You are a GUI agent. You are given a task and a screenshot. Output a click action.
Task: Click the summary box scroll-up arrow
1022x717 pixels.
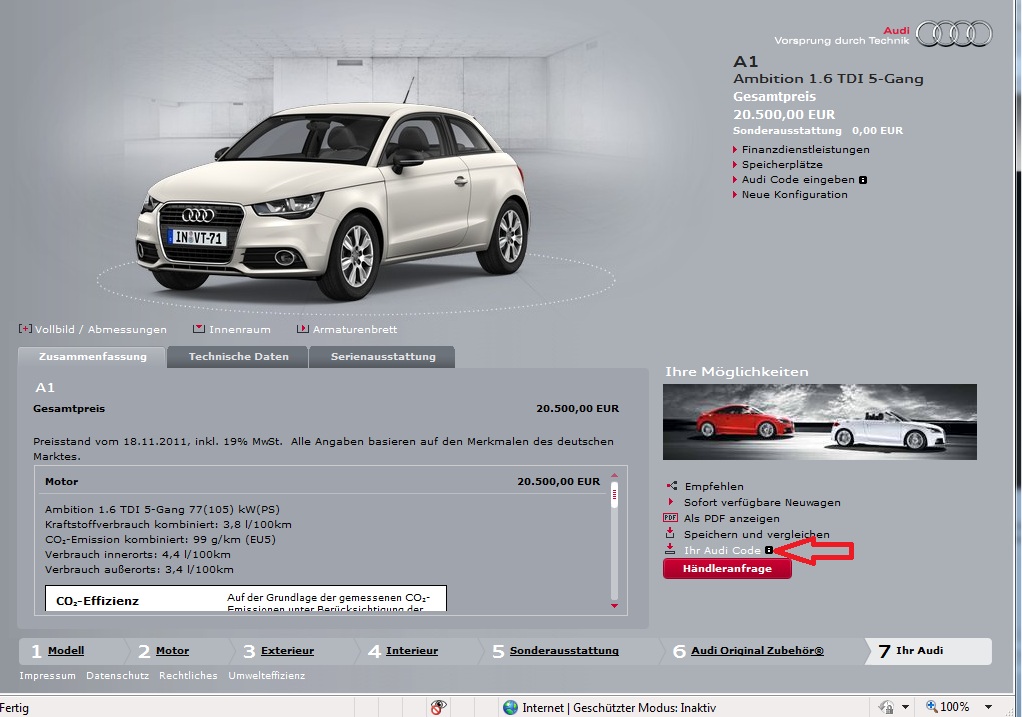pyautogui.click(x=614, y=475)
